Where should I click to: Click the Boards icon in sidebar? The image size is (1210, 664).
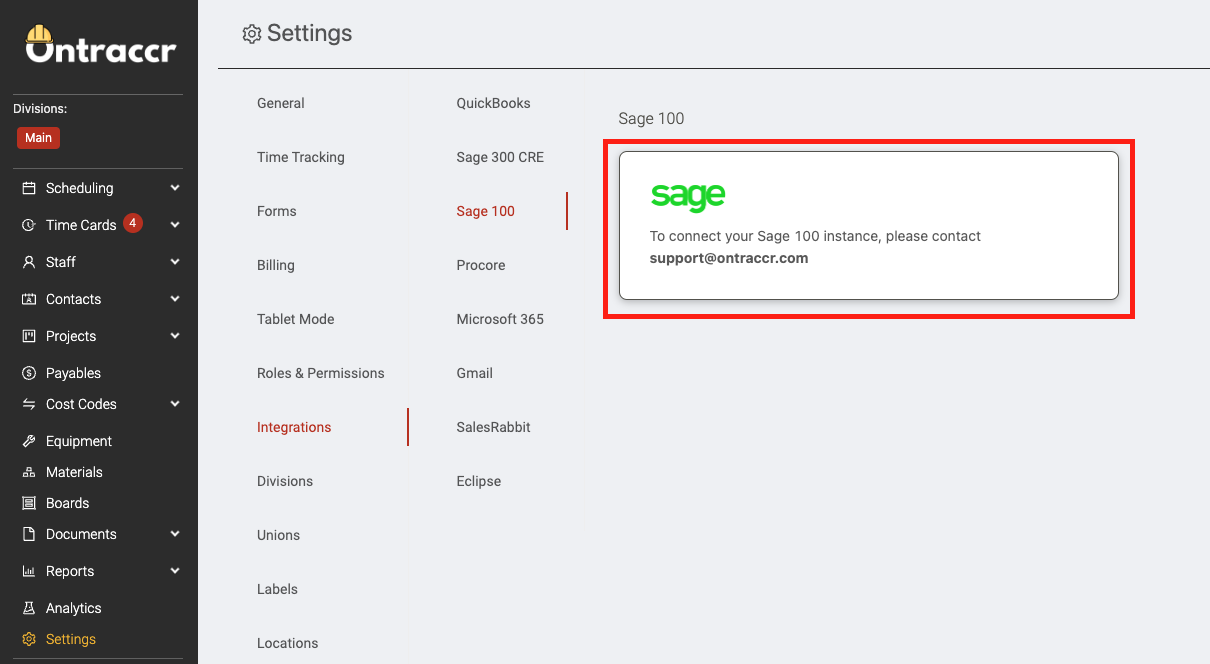click(x=29, y=503)
